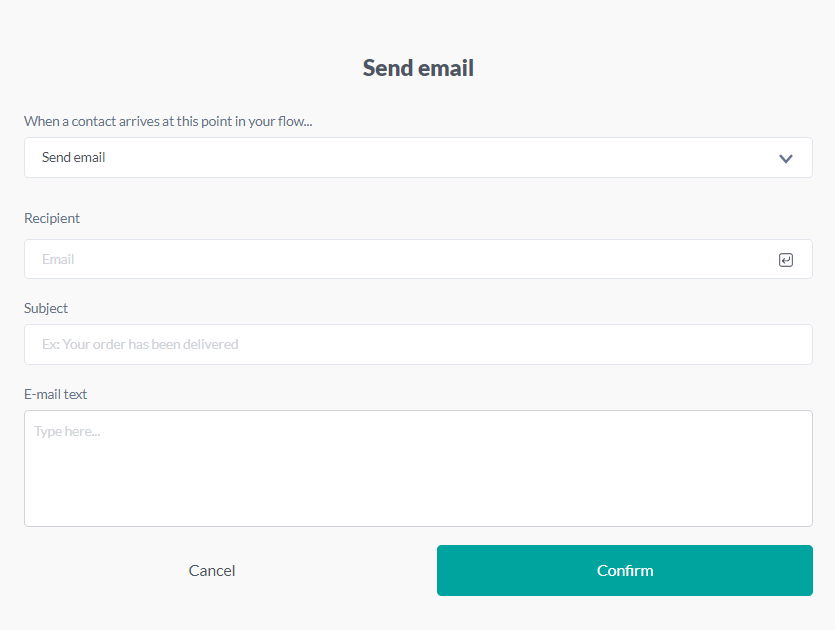Click into the Subject input field
This screenshot has height=630, width=835.
tap(418, 345)
